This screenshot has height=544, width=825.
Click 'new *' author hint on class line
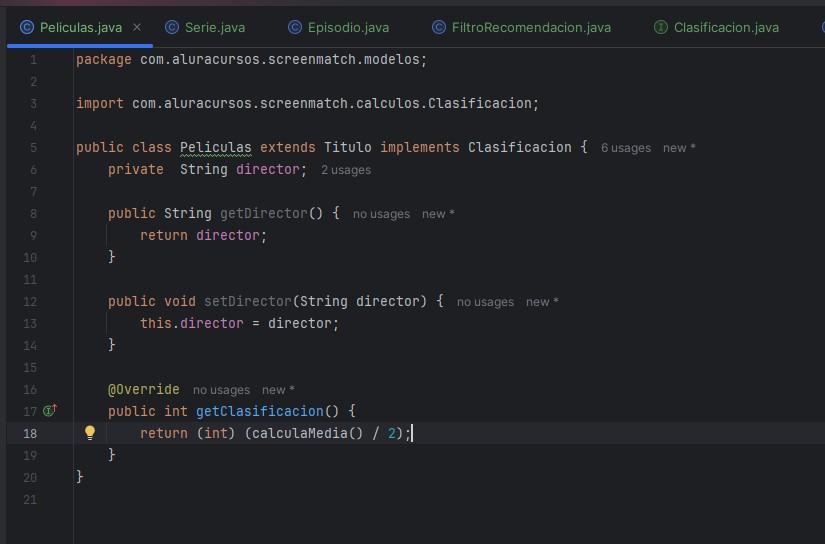point(679,148)
